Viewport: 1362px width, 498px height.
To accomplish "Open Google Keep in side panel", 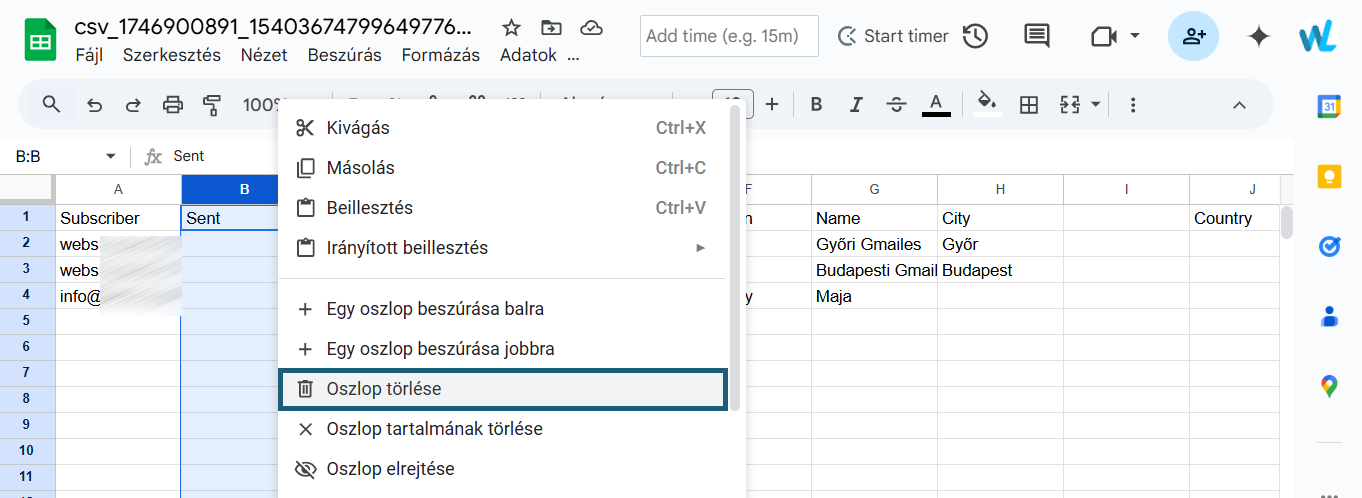I will (x=1328, y=177).
